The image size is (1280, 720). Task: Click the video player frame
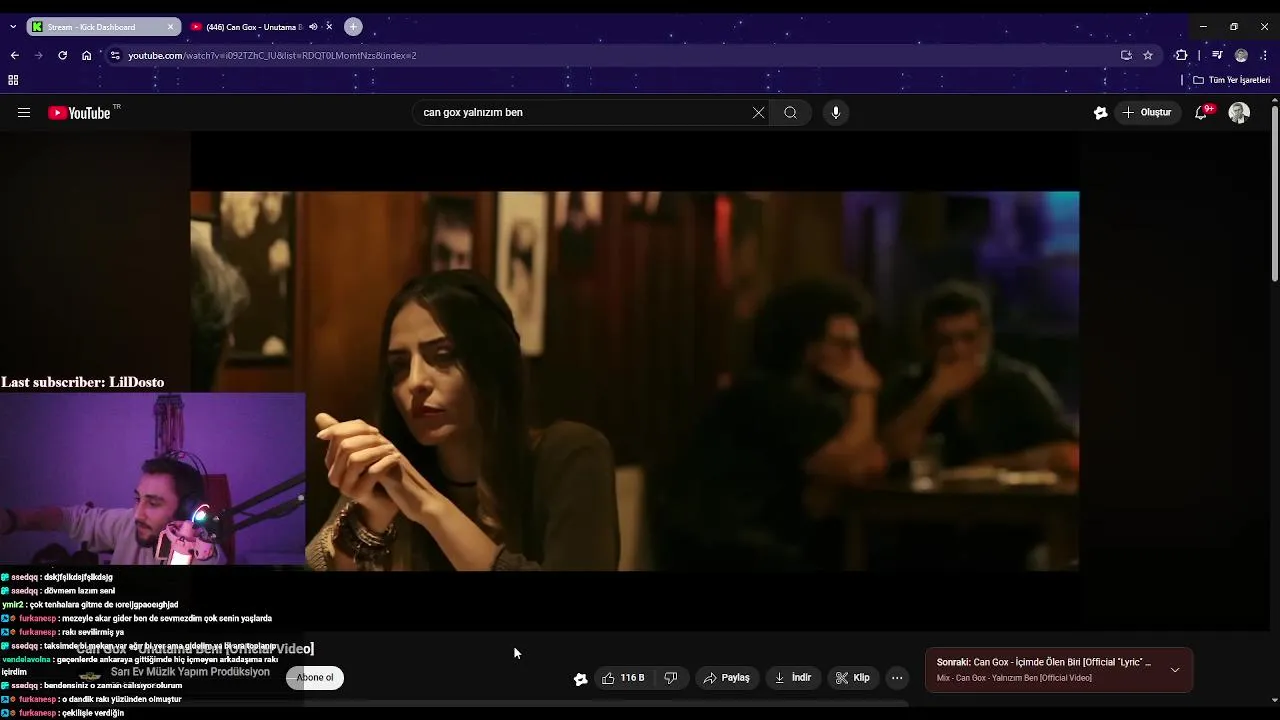634,380
